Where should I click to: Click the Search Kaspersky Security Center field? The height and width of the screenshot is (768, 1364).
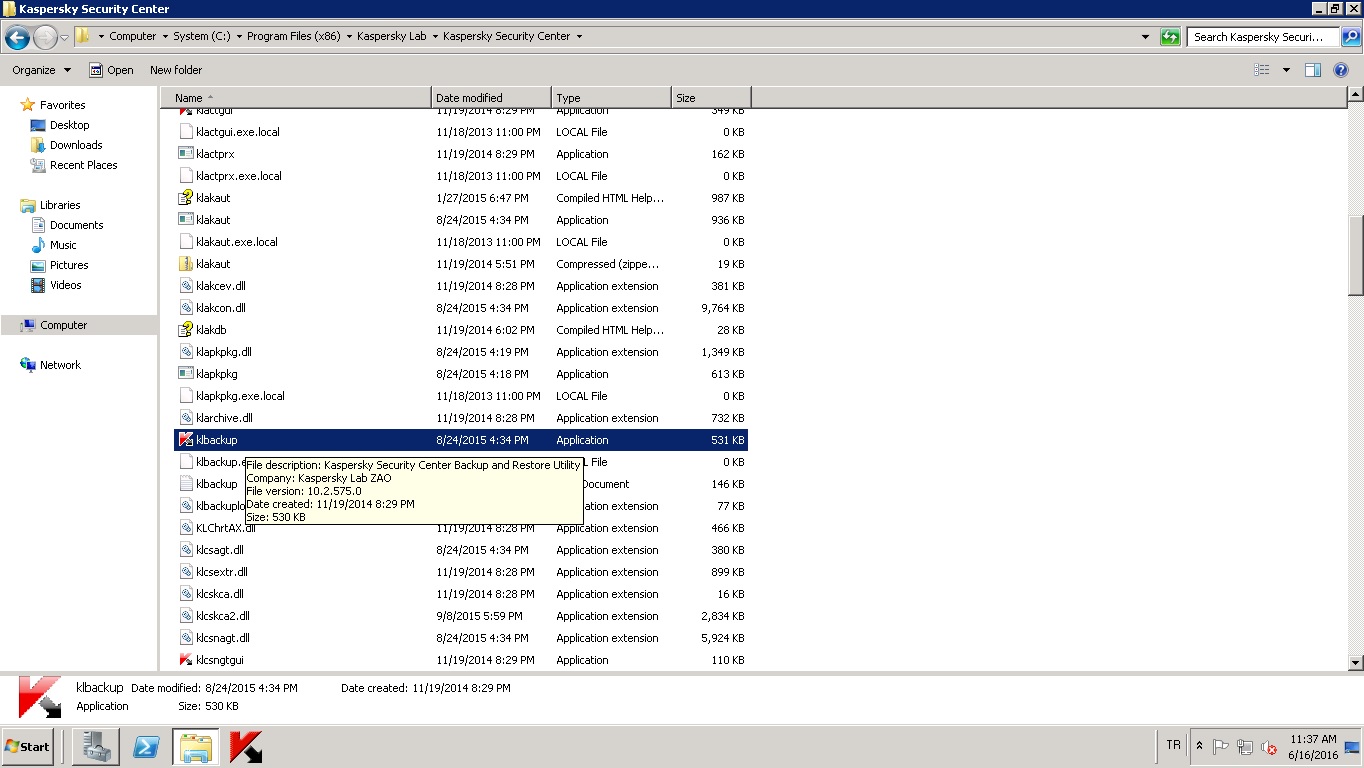click(1262, 37)
